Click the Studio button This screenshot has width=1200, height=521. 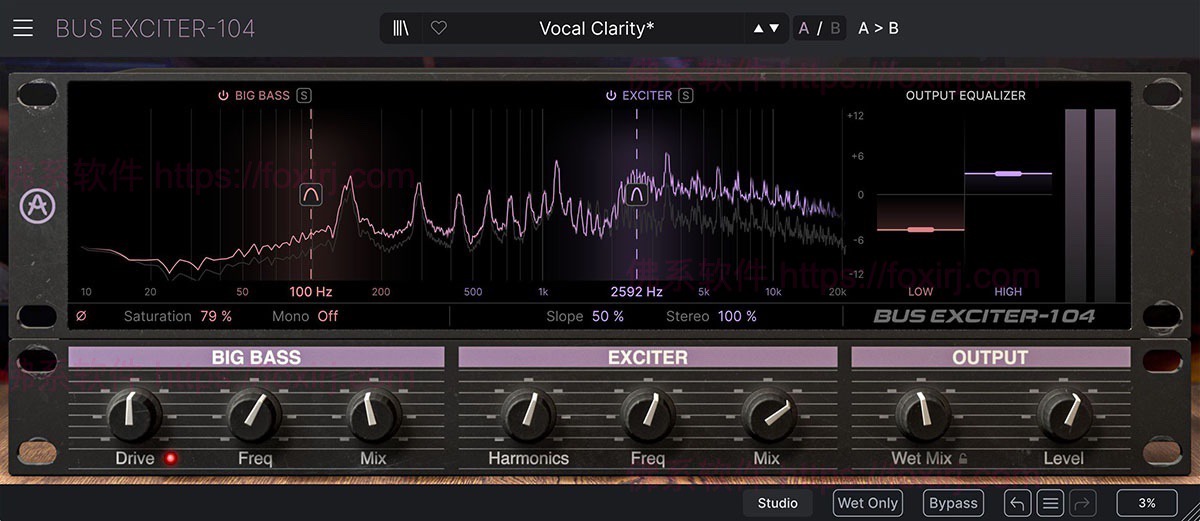pos(777,503)
